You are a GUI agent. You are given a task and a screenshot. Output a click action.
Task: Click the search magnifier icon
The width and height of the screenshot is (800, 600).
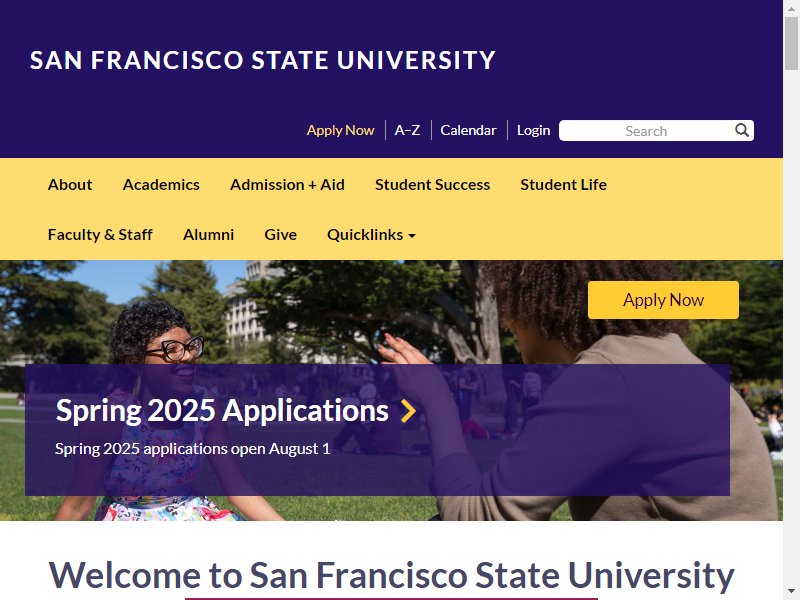742,130
